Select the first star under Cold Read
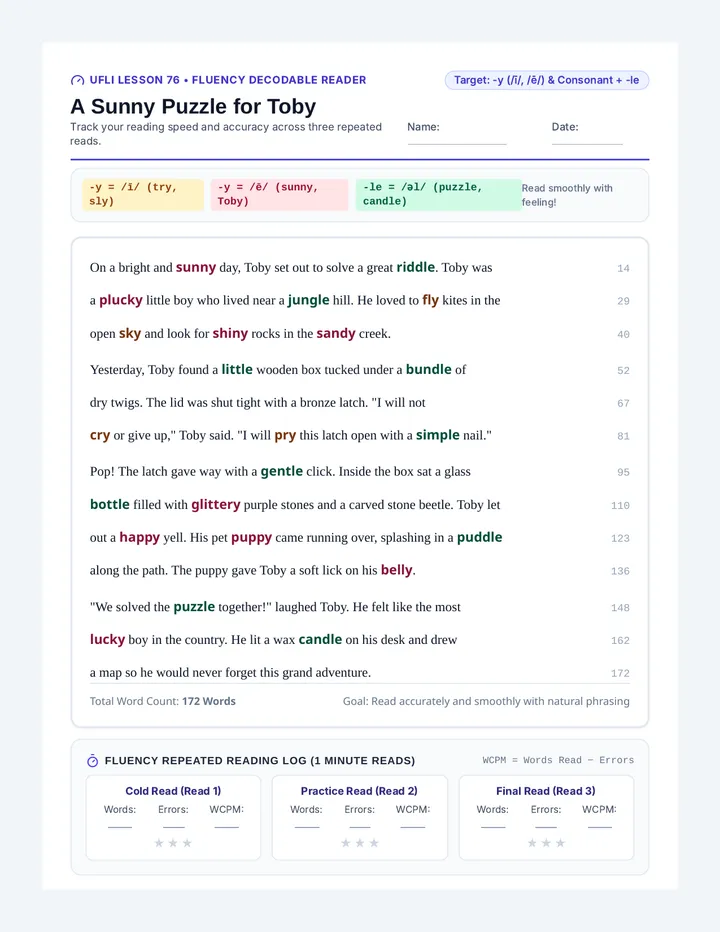 coord(159,843)
